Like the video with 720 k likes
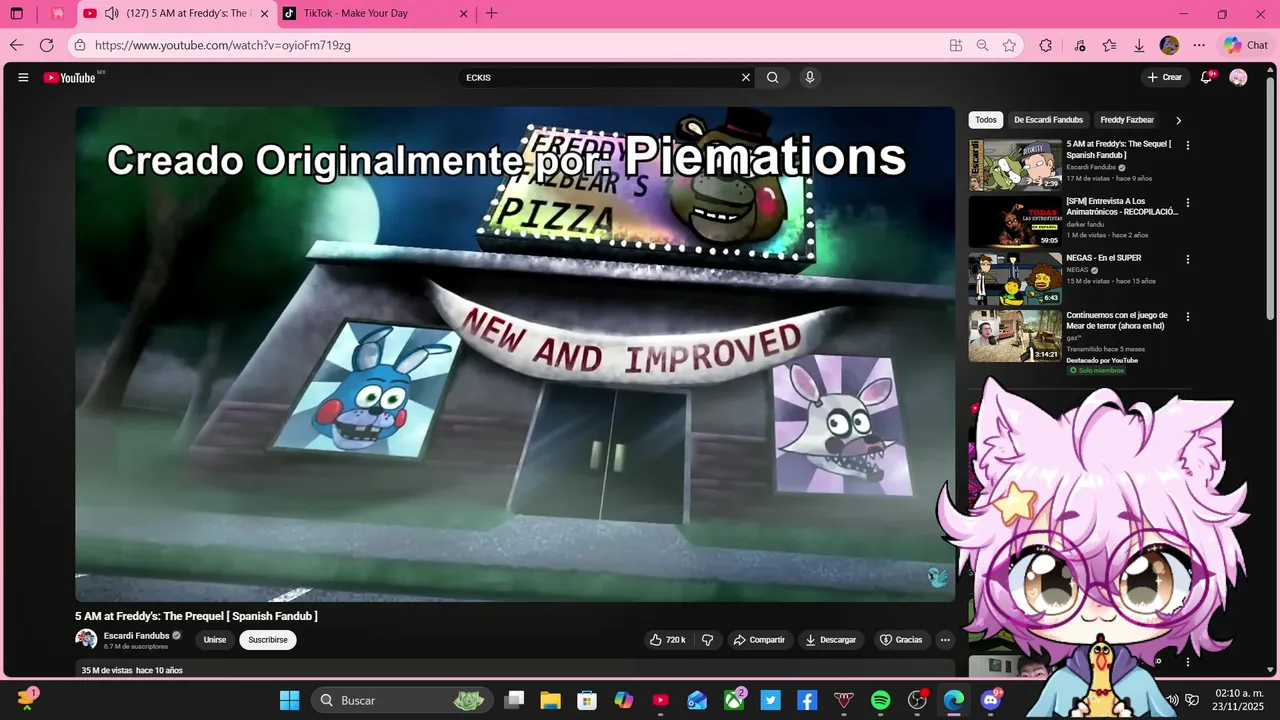 [667, 639]
